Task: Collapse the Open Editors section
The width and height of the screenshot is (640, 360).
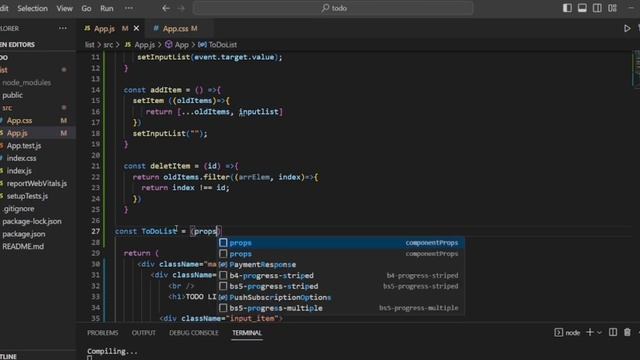Action: (x=18, y=44)
